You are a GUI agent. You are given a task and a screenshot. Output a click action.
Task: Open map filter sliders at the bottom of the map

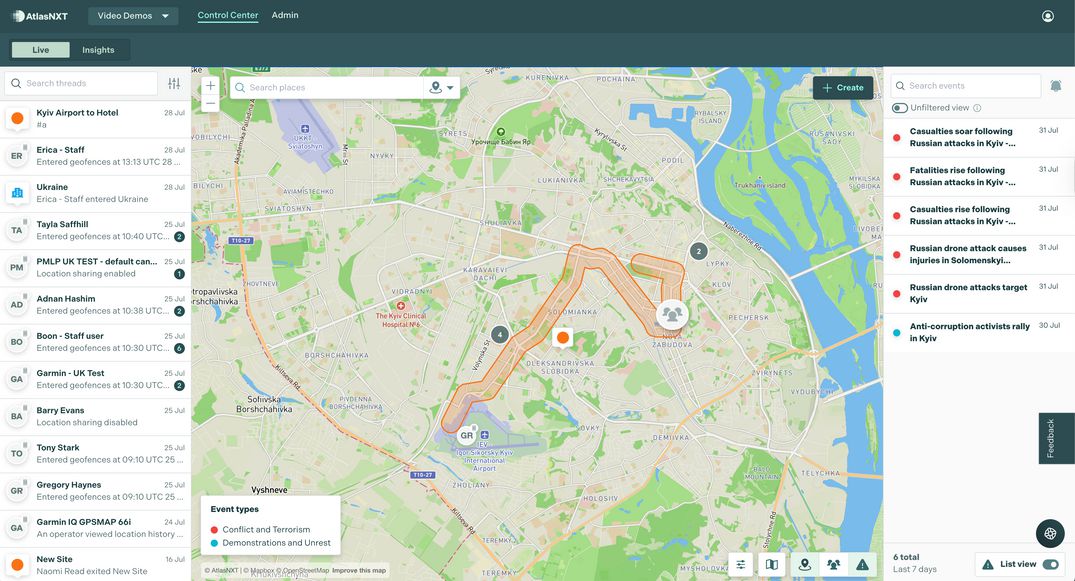pos(740,565)
